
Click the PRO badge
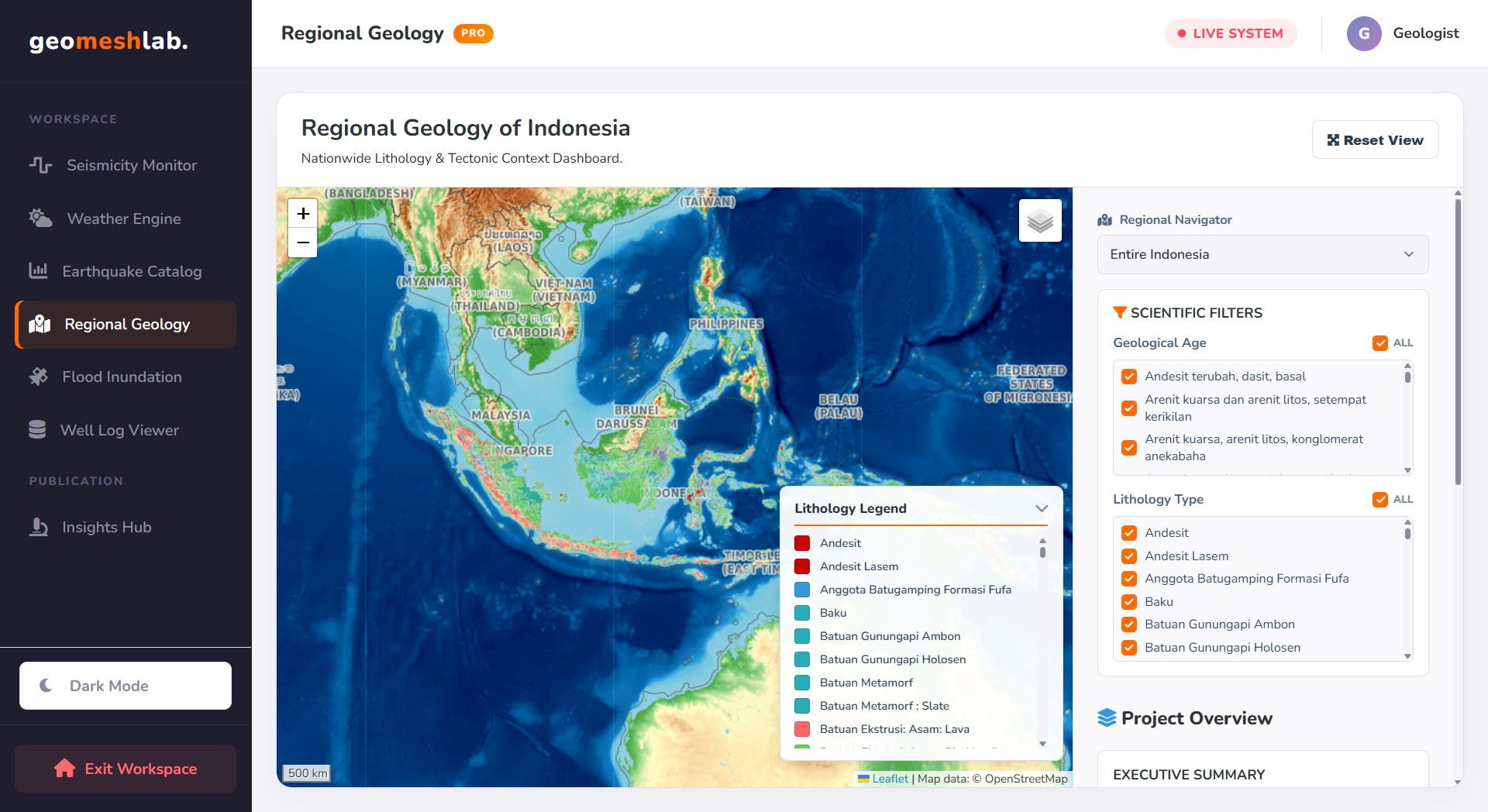coord(474,33)
